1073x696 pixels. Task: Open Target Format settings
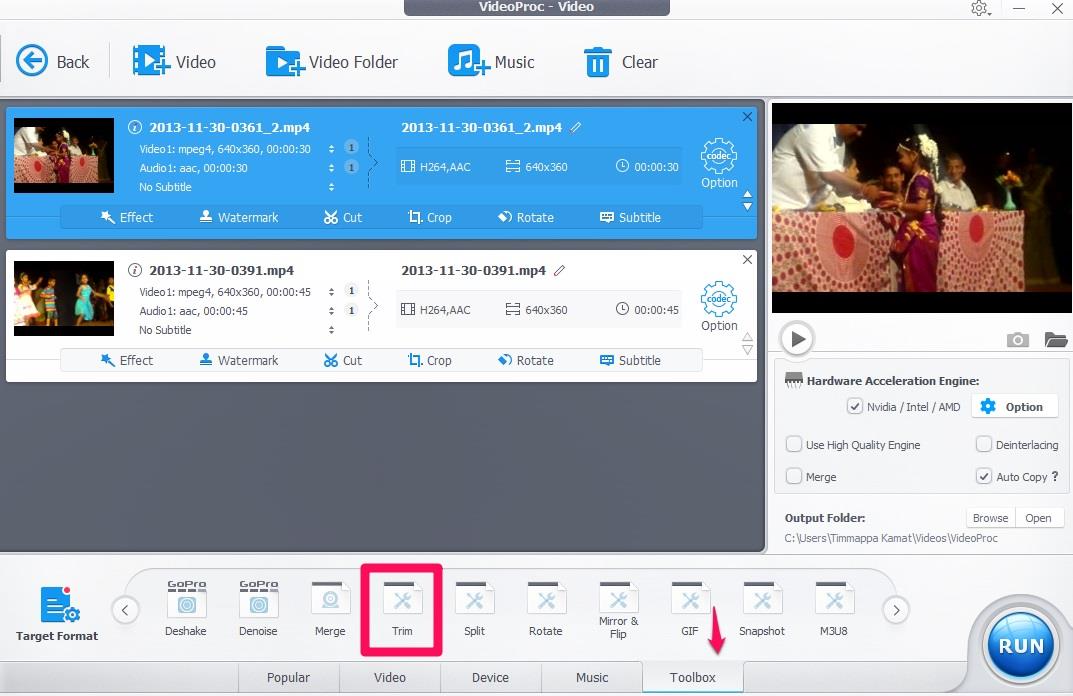click(57, 614)
